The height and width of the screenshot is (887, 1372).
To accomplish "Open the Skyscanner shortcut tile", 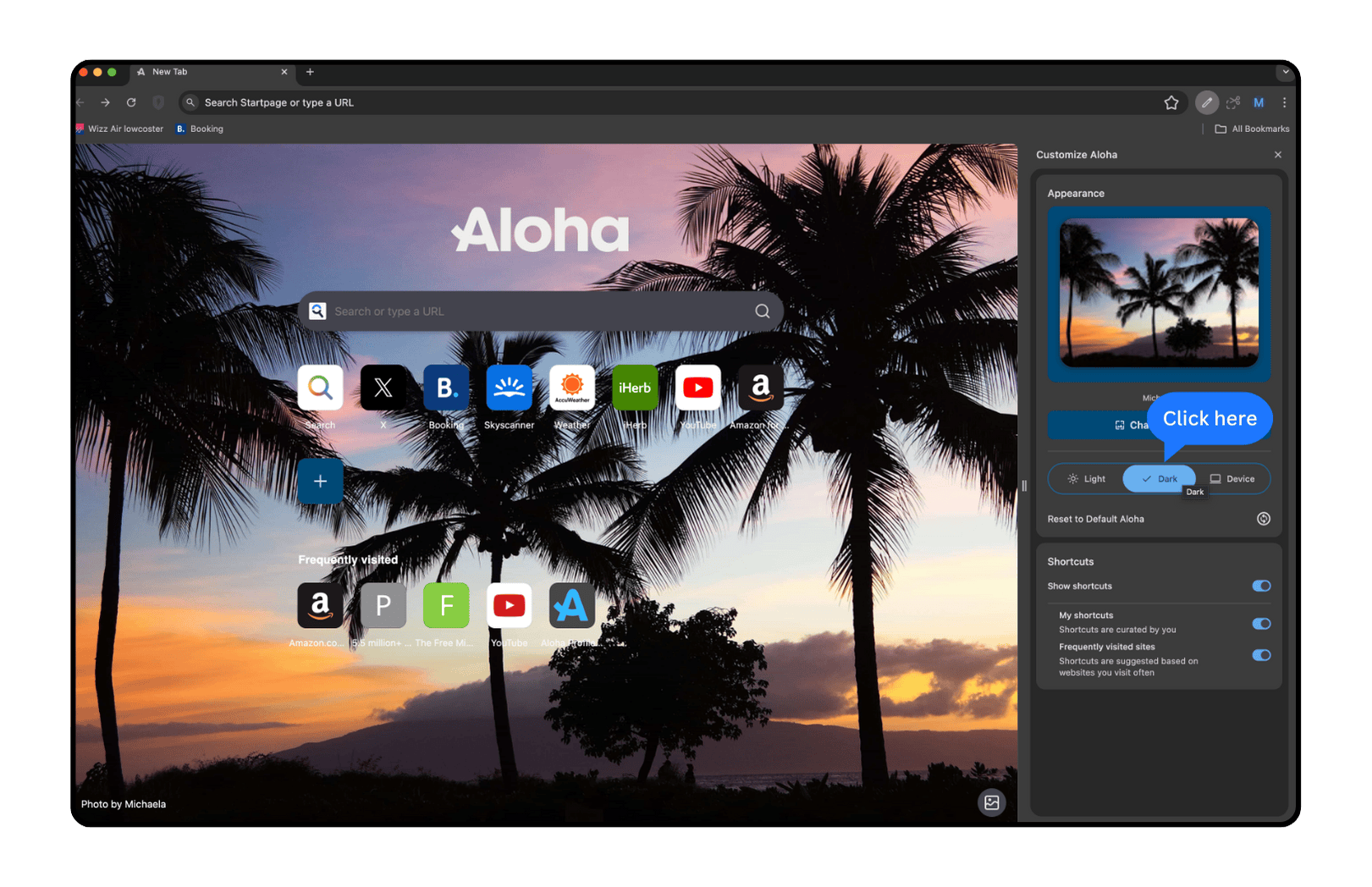I will click(509, 388).
